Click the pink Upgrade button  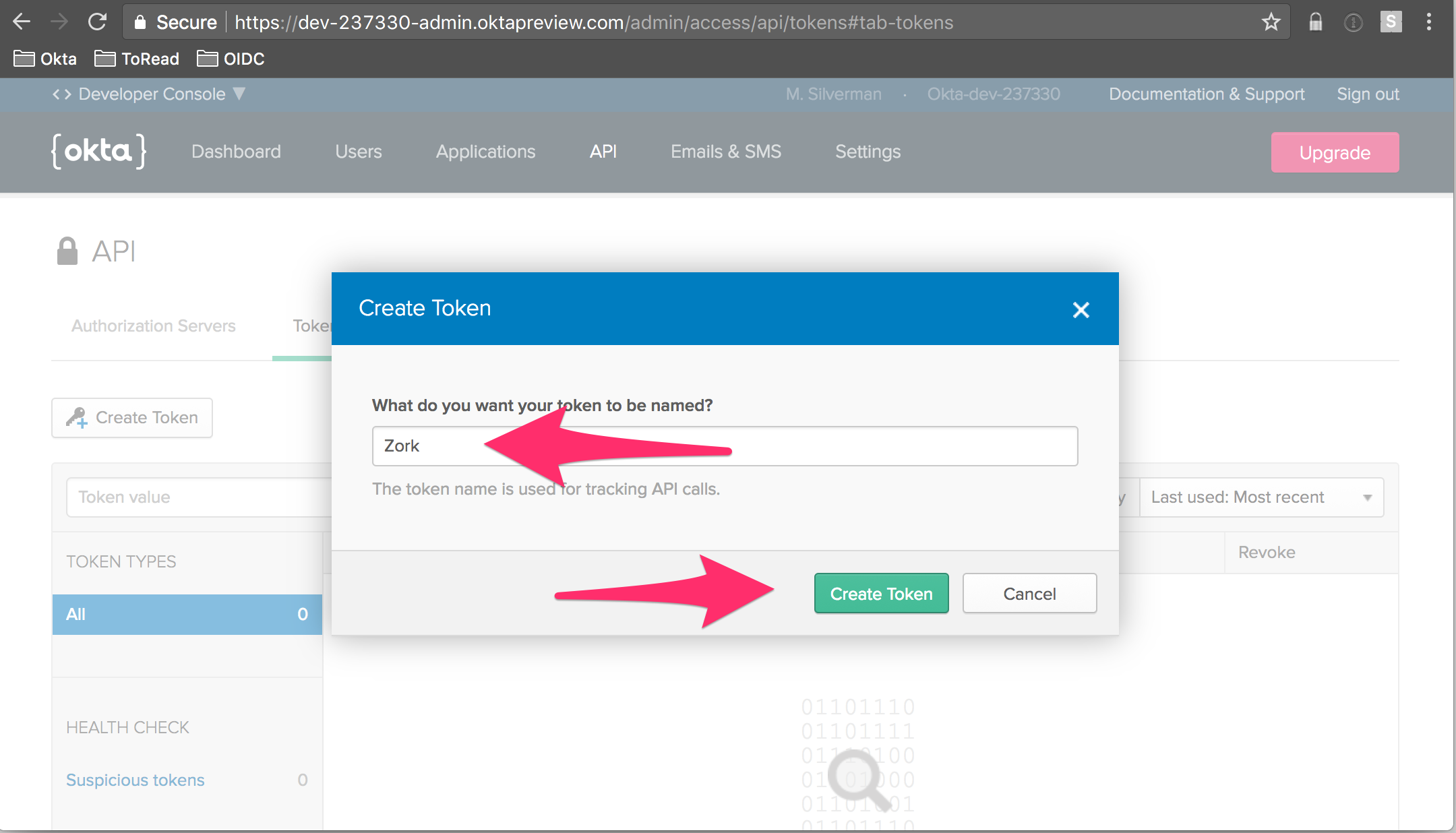pyautogui.click(x=1335, y=153)
